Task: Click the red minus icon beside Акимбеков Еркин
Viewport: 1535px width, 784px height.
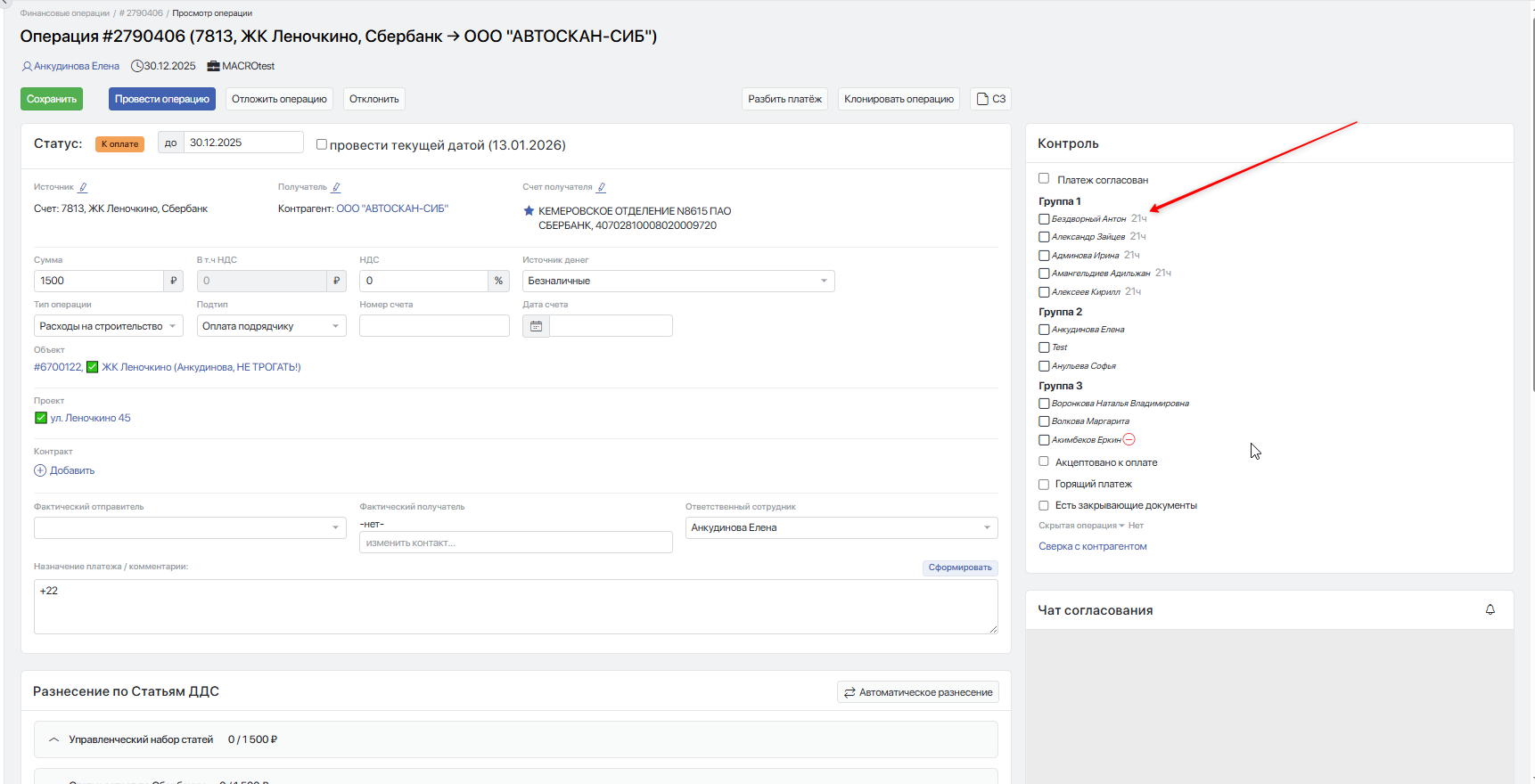Action: [x=1129, y=439]
